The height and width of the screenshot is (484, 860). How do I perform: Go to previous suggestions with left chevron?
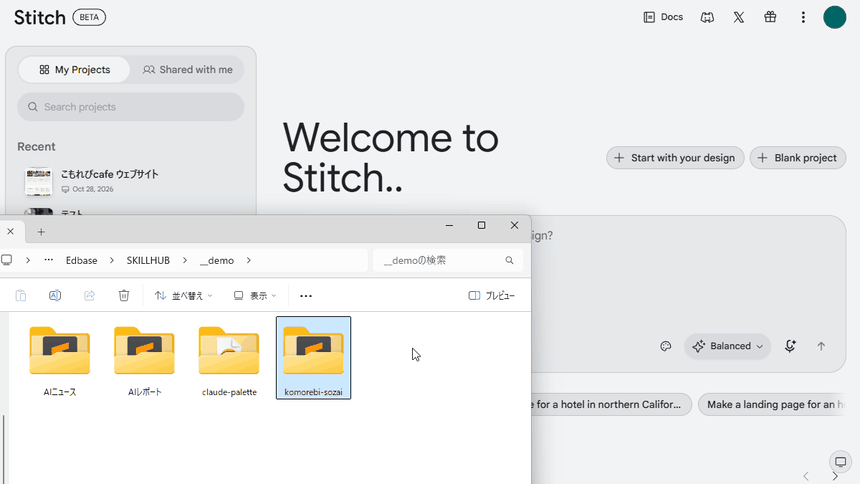pyautogui.click(x=806, y=476)
